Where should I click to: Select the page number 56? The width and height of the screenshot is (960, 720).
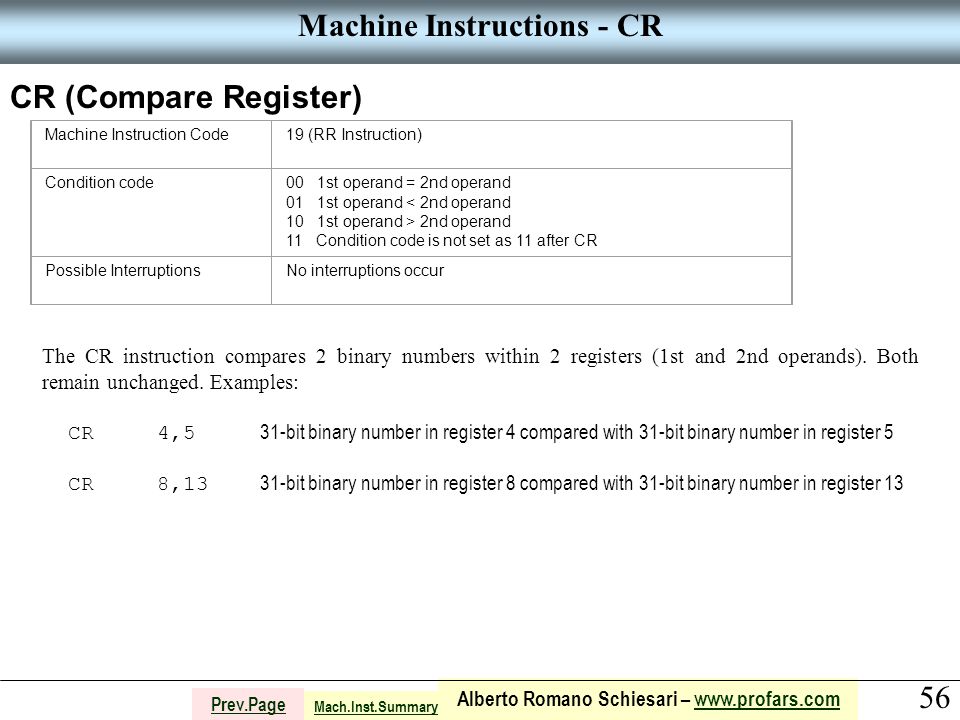click(x=934, y=697)
